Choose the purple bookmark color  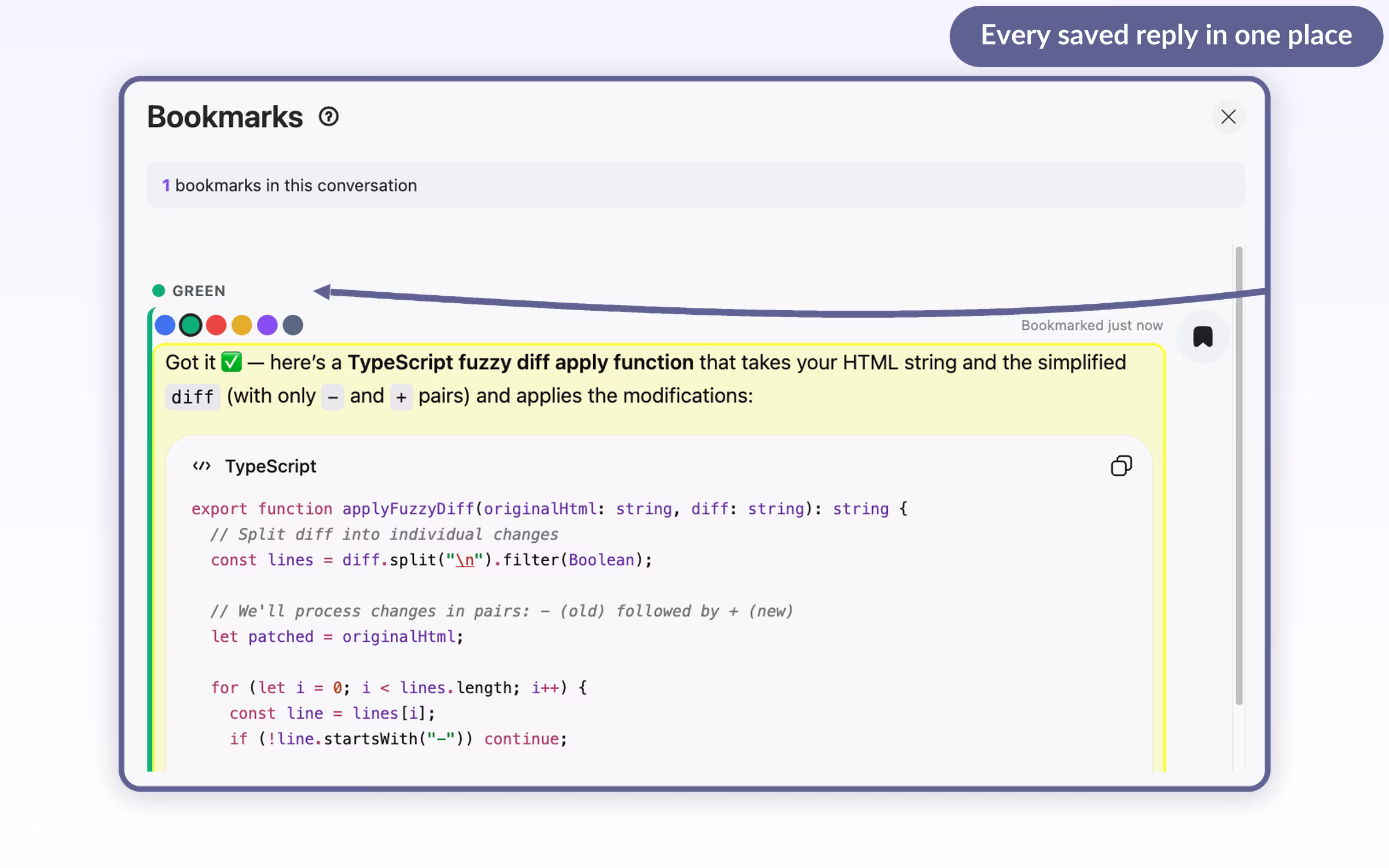click(x=267, y=325)
